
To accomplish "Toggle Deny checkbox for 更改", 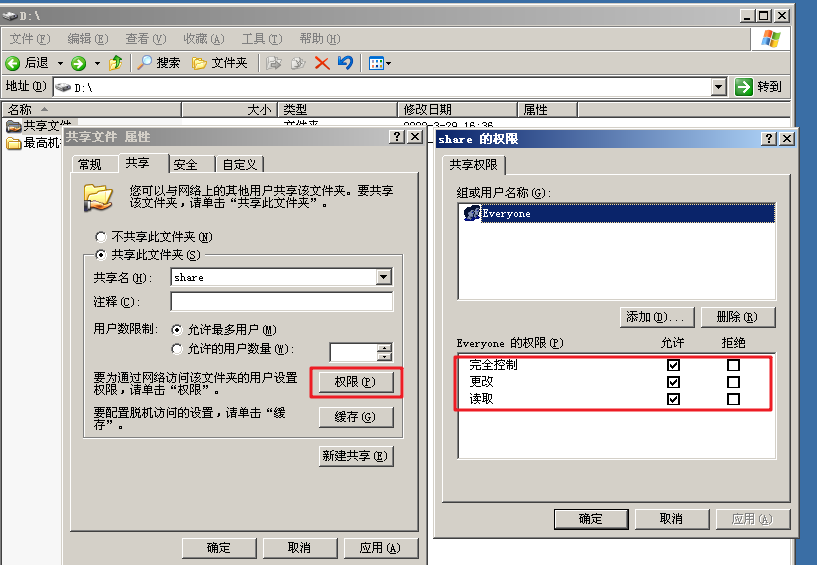I will pyautogui.click(x=733, y=382).
